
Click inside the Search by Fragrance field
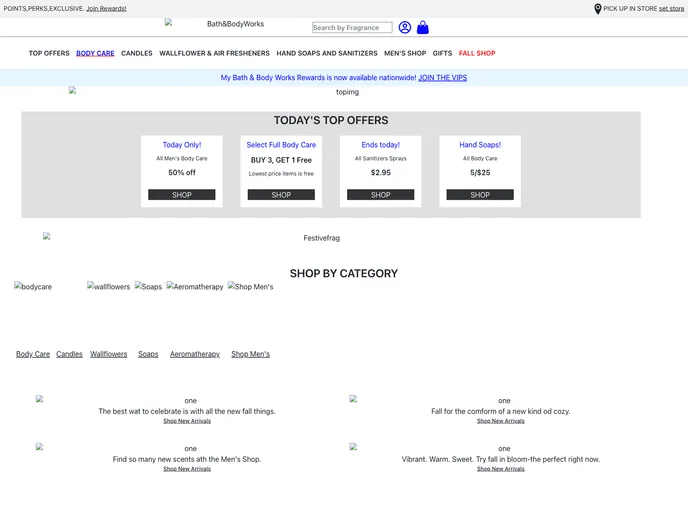(x=352, y=28)
